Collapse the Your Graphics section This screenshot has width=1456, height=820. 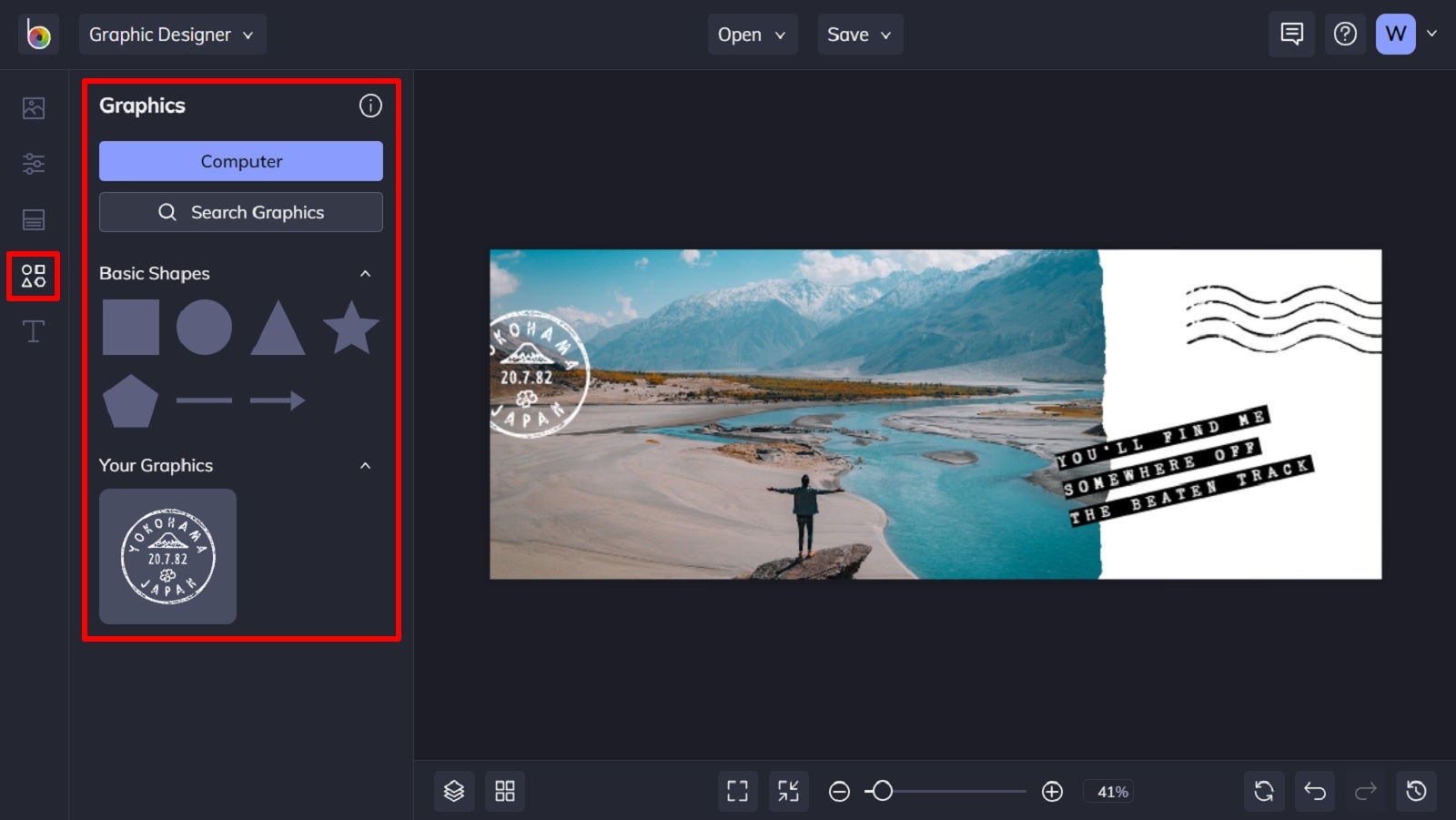pos(366,465)
